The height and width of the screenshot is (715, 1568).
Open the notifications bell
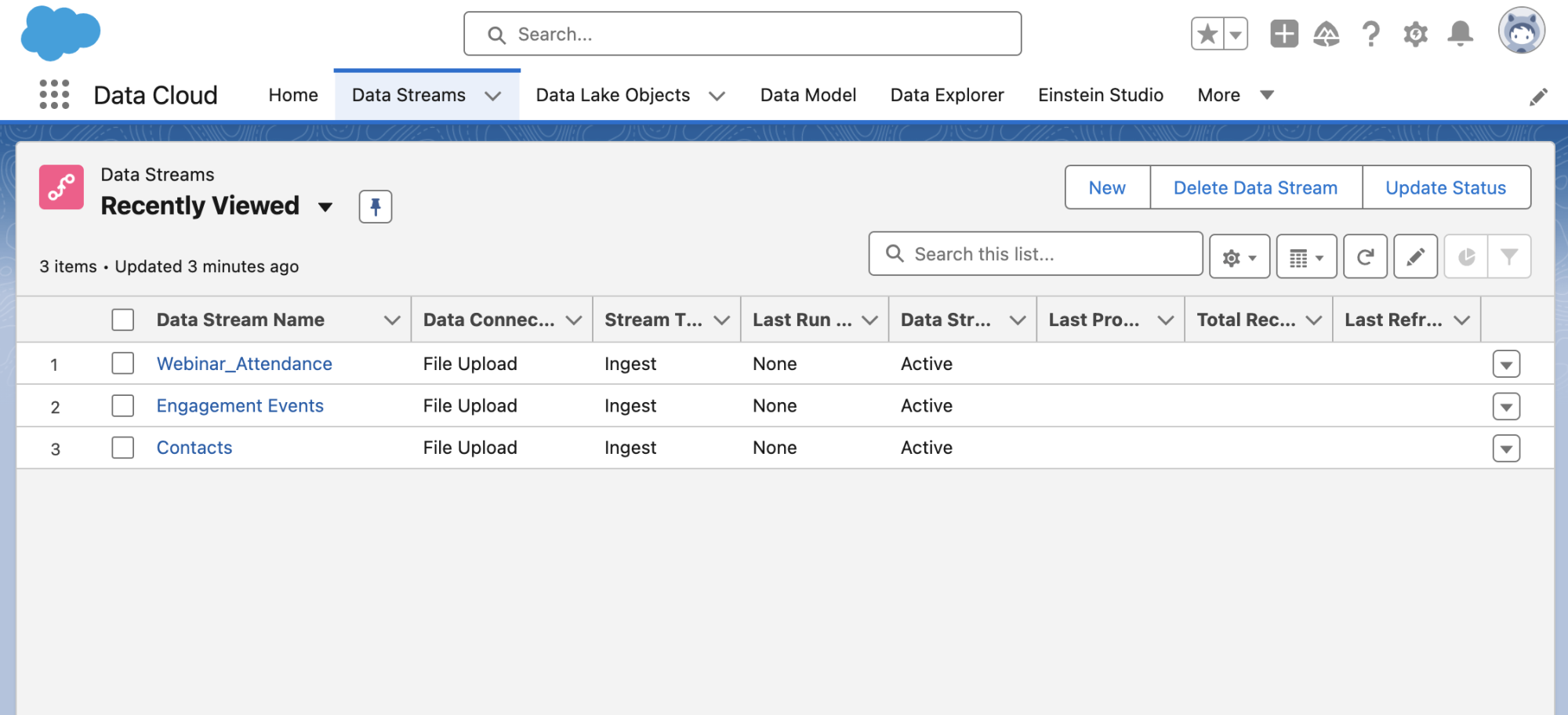1460,33
